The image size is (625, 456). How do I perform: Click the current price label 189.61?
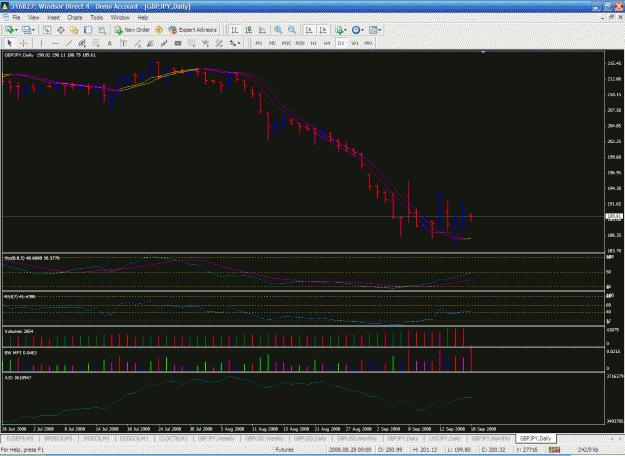613,216
